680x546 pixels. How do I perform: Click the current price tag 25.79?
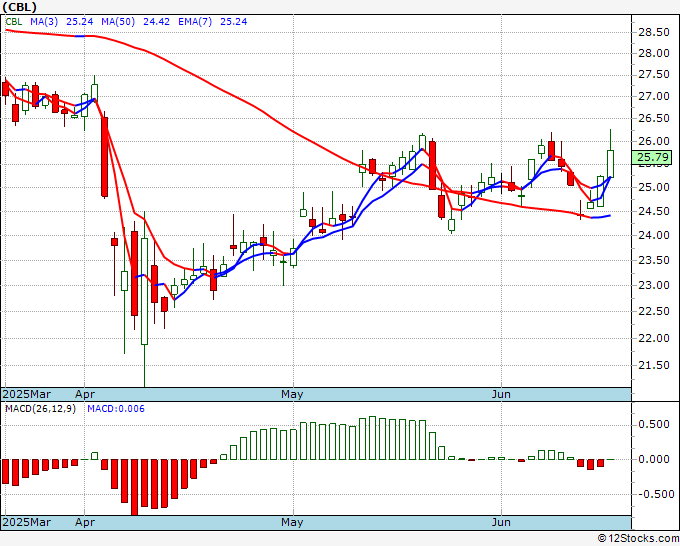click(652, 157)
